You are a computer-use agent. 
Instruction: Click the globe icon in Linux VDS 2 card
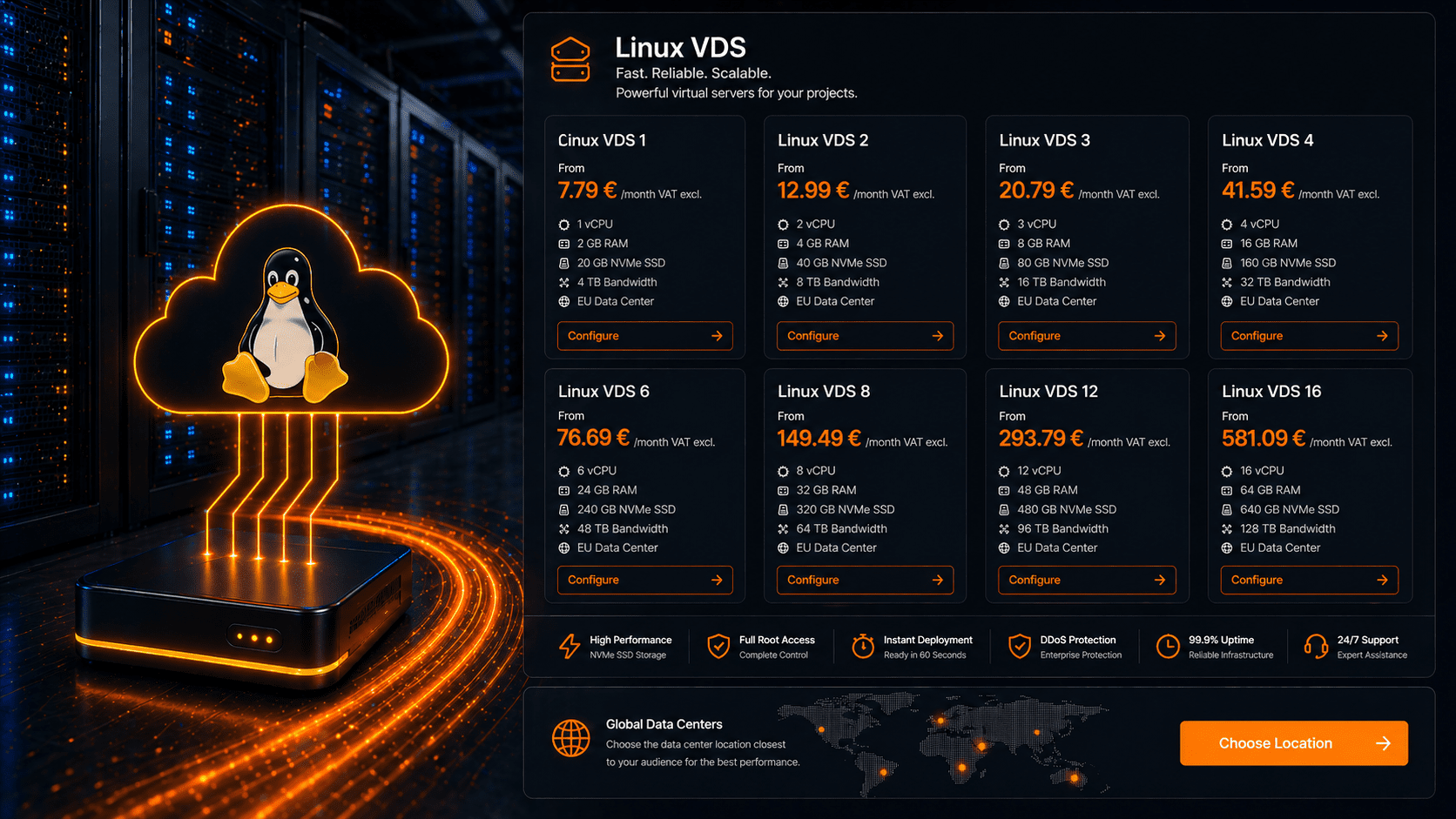[783, 301]
